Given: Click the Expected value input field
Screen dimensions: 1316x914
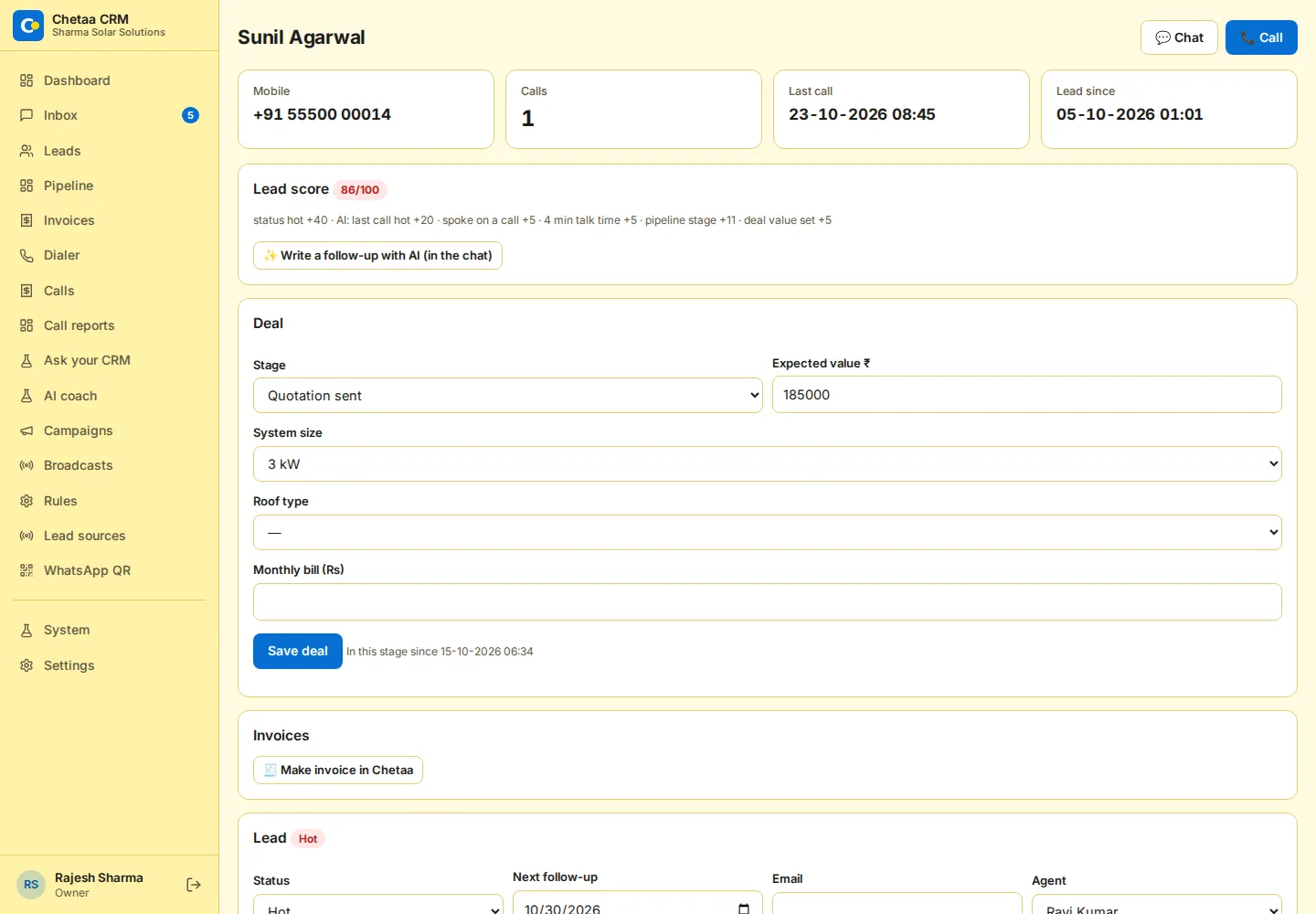Looking at the screenshot, I should point(1027,395).
